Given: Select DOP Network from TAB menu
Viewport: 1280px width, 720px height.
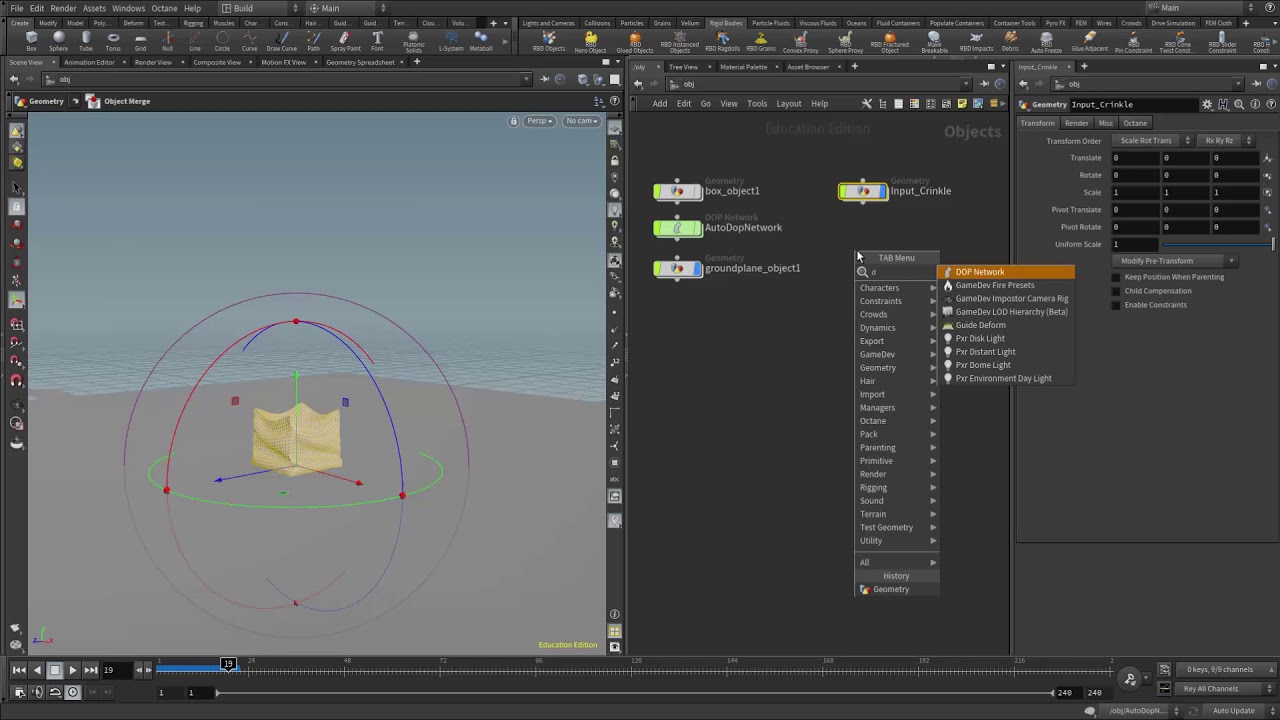Looking at the screenshot, I should pyautogui.click(x=1005, y=272).
